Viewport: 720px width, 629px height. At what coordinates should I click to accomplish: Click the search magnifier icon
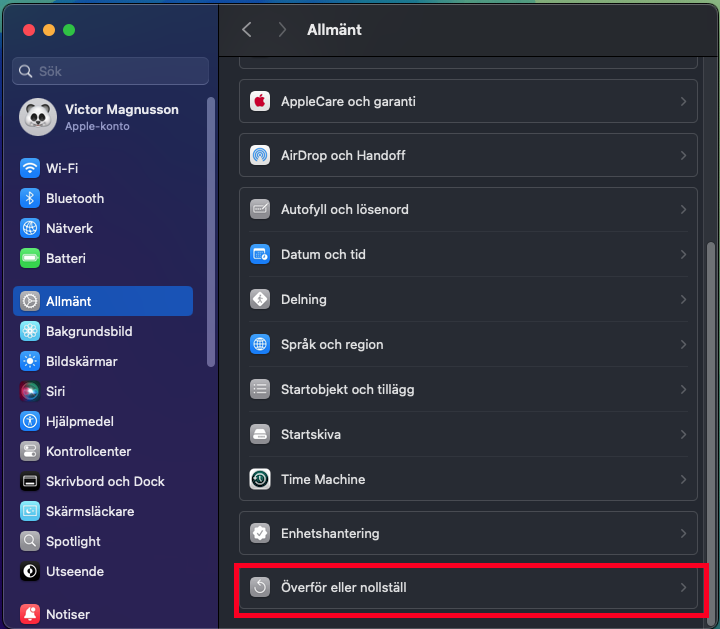(25, 71)
